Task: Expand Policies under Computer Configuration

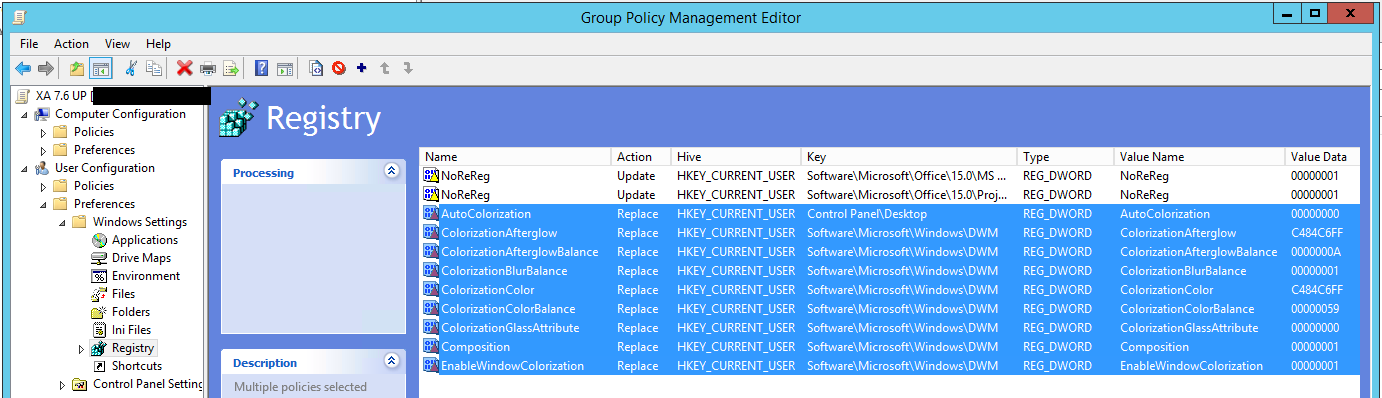Action: tap(43, 132)
